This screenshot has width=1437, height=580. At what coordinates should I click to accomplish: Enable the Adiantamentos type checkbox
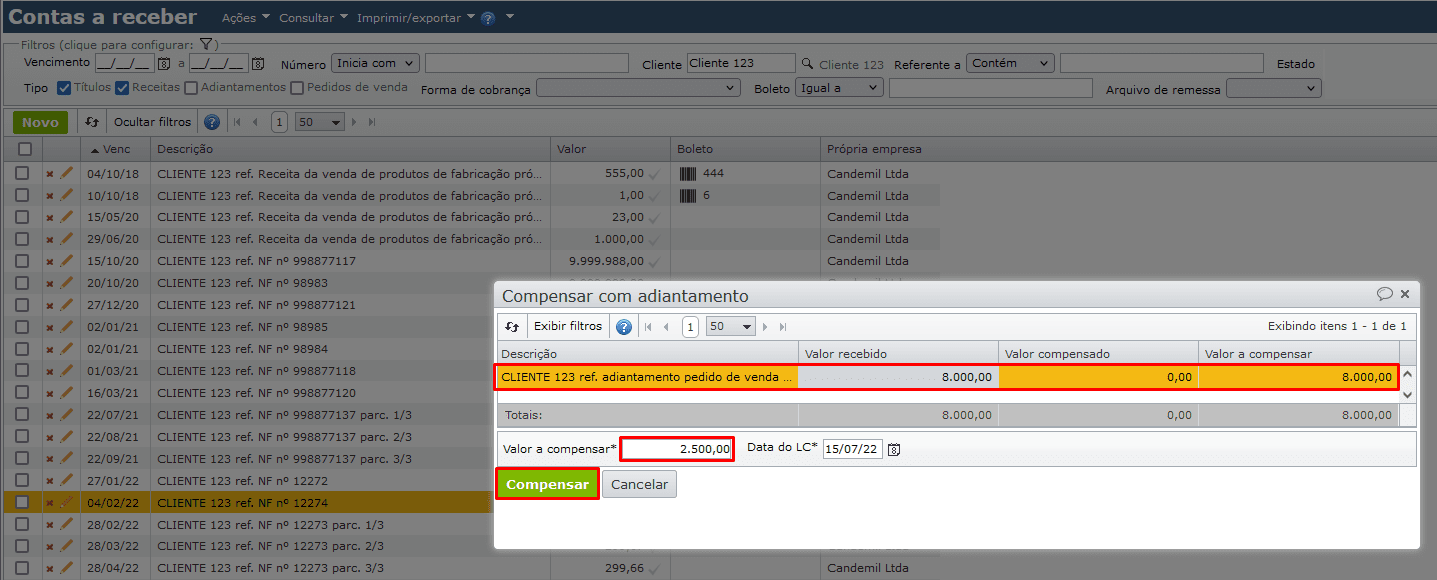click(x=191, y=88)
